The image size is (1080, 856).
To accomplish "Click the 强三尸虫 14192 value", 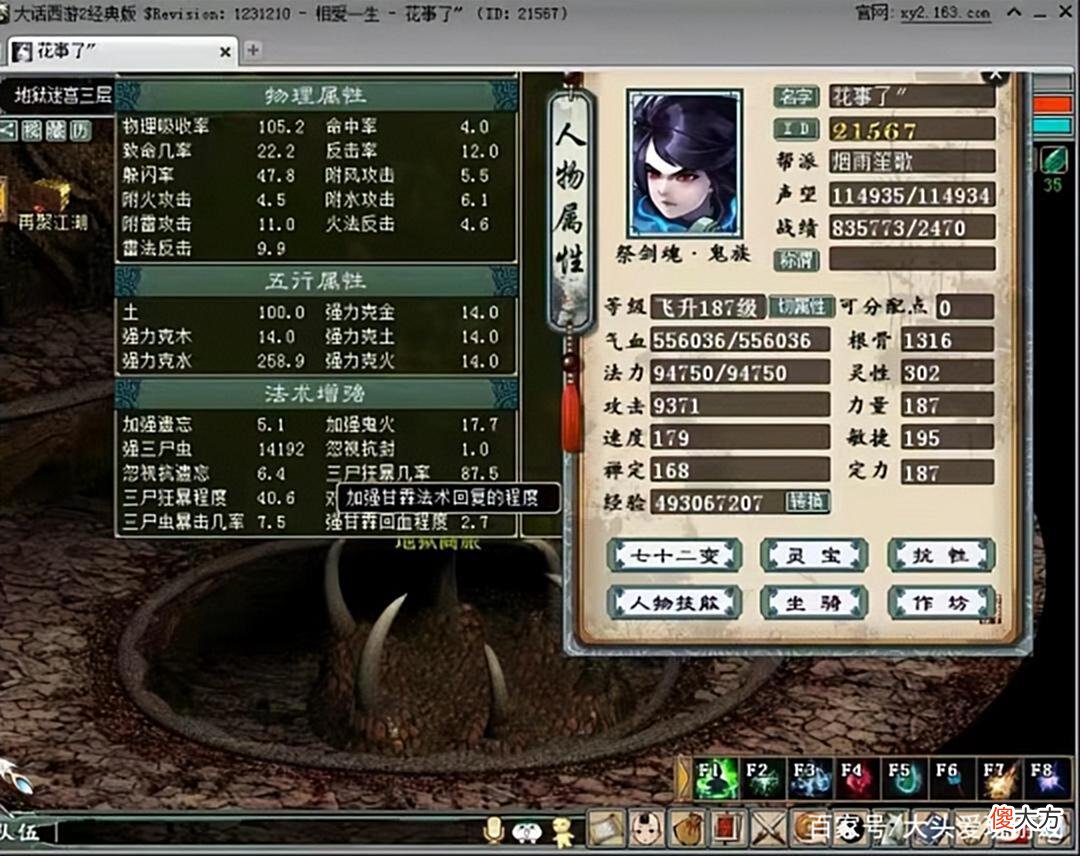I will pos(281,449).
